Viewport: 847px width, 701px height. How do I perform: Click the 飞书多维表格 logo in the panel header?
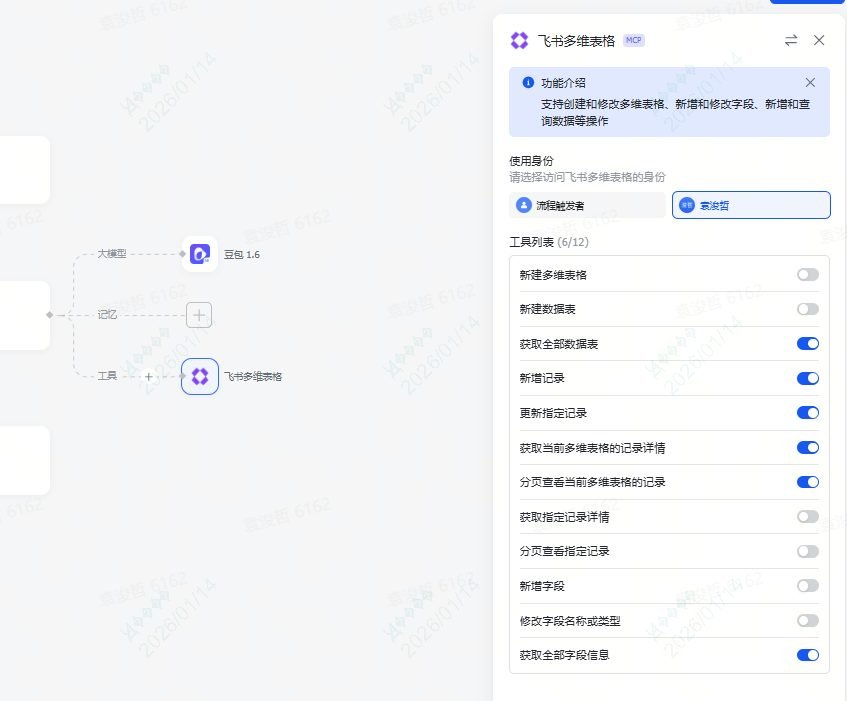pos(519,41)
